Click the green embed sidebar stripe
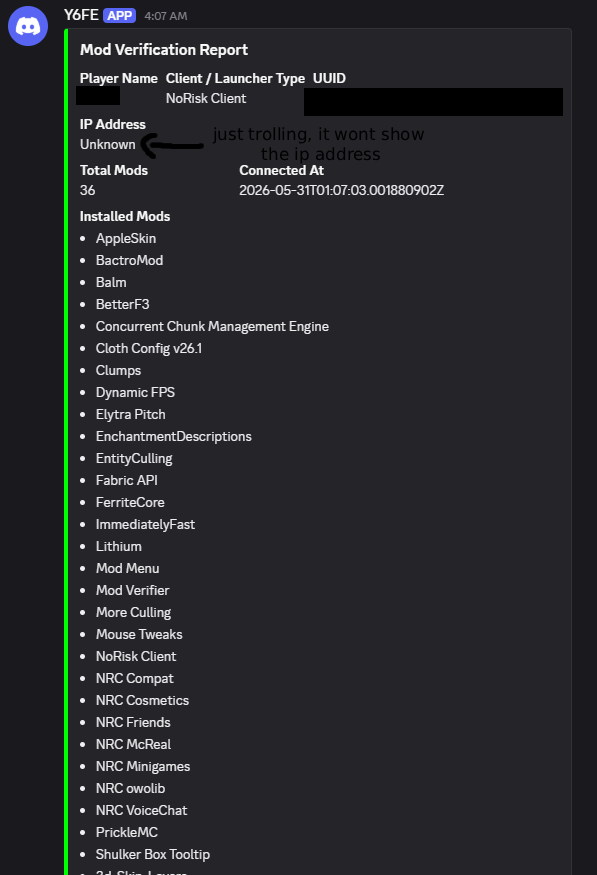597x875 pixels. click(66, 451)
